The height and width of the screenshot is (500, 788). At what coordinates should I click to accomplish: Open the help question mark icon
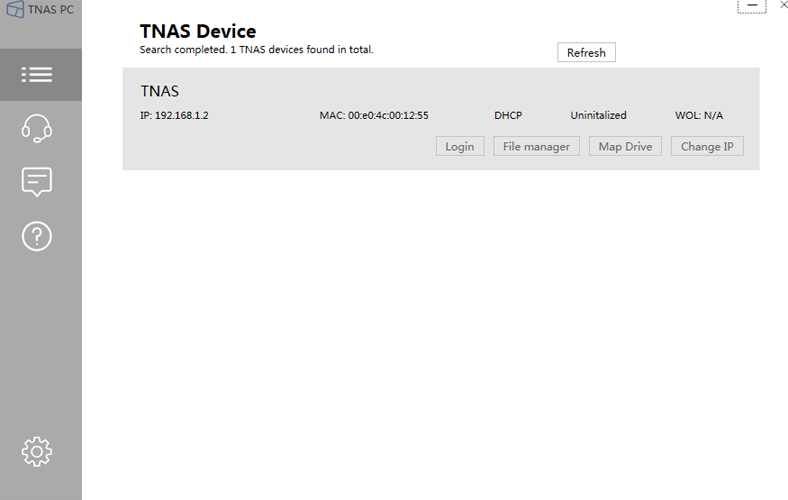click(x=37, y=236)
